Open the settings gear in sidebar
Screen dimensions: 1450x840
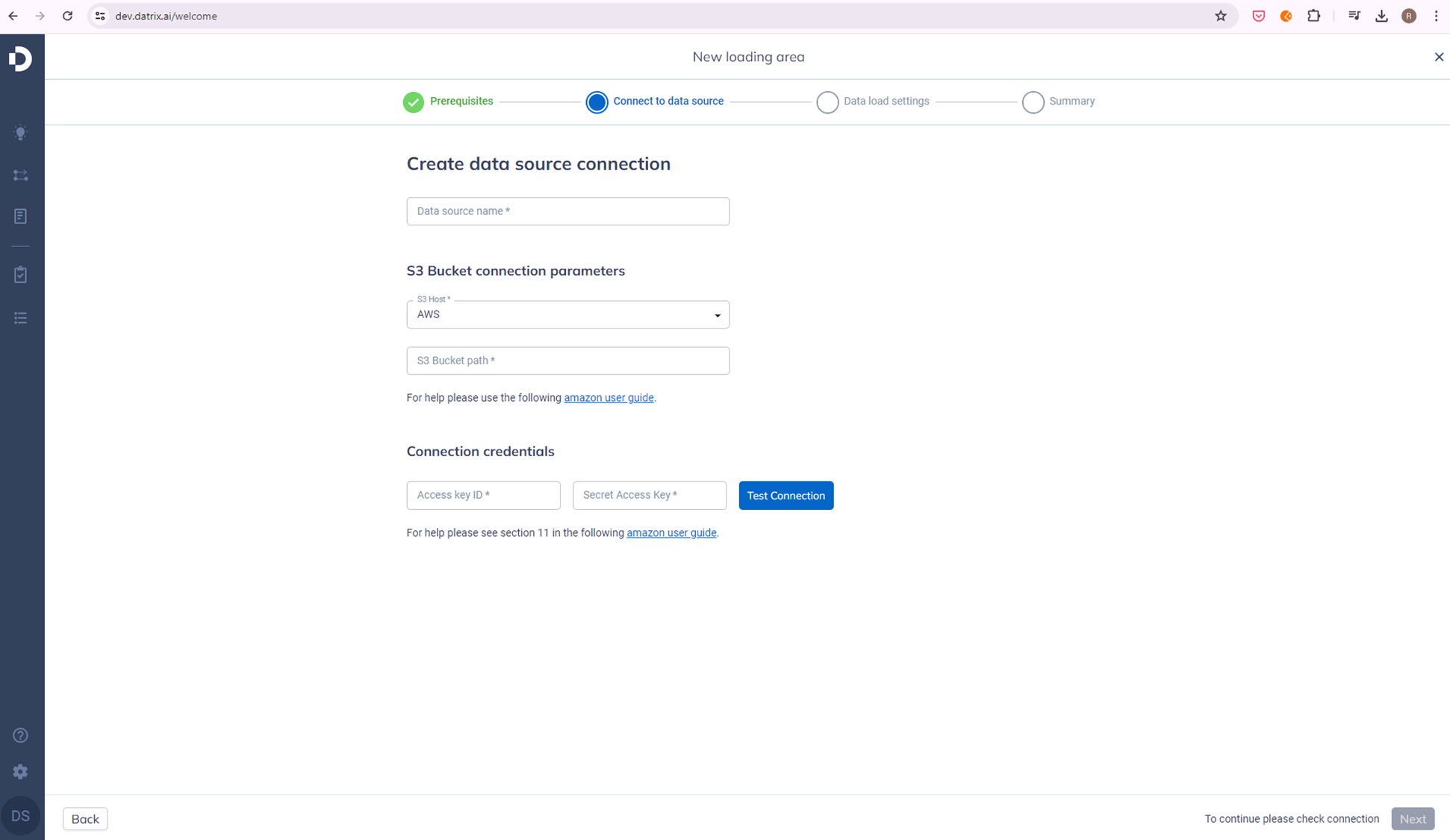pos(21,771)
